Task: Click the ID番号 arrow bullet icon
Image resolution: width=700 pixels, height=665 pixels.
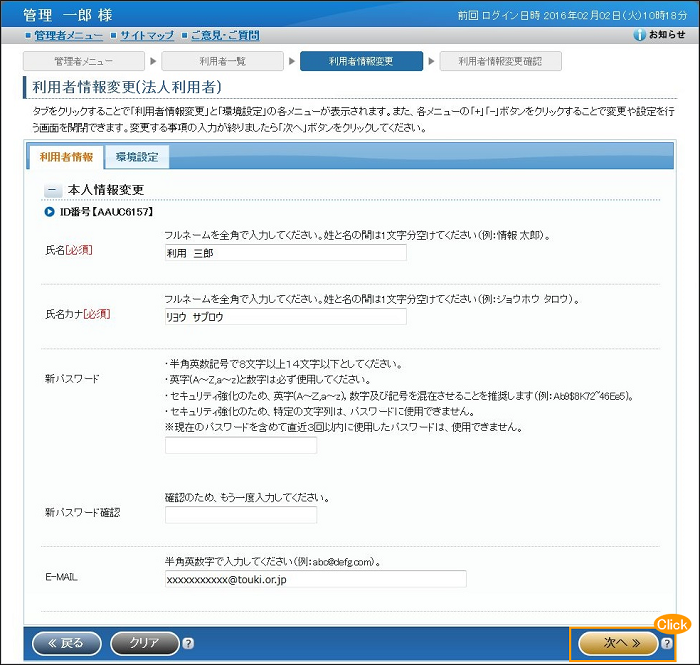Action: (x=49, y=212)
